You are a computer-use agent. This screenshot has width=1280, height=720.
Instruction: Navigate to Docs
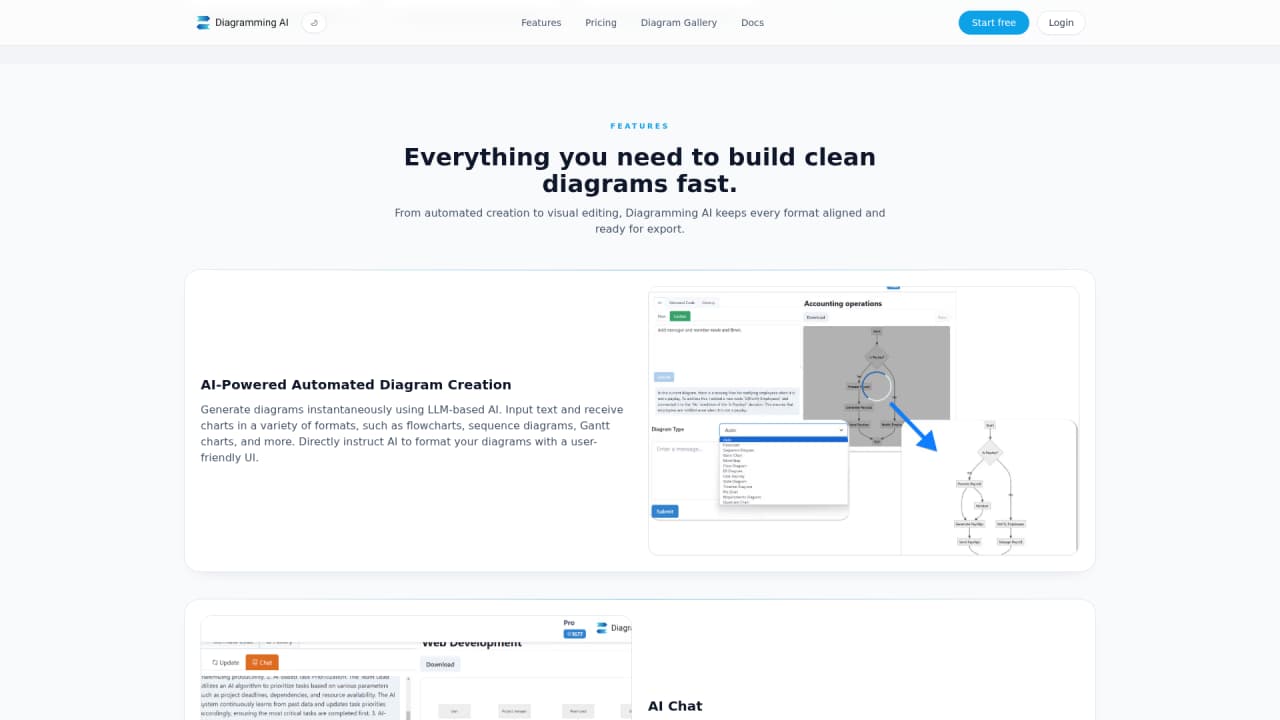[x=752, y=23]
